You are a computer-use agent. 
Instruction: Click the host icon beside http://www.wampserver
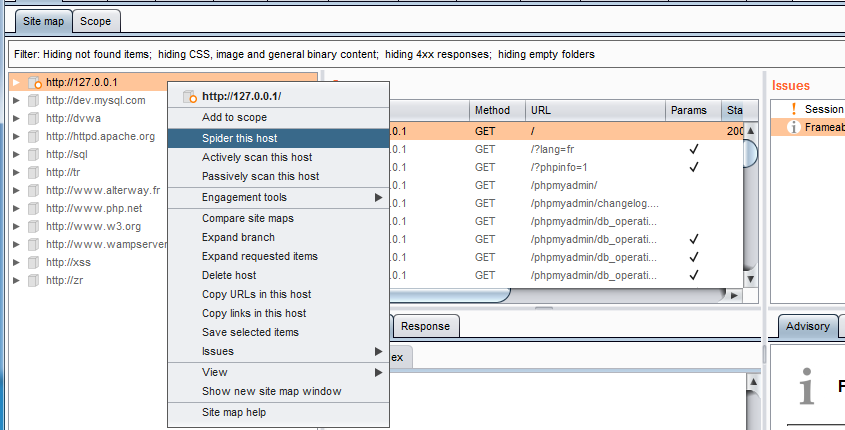[x=33, y=245]
